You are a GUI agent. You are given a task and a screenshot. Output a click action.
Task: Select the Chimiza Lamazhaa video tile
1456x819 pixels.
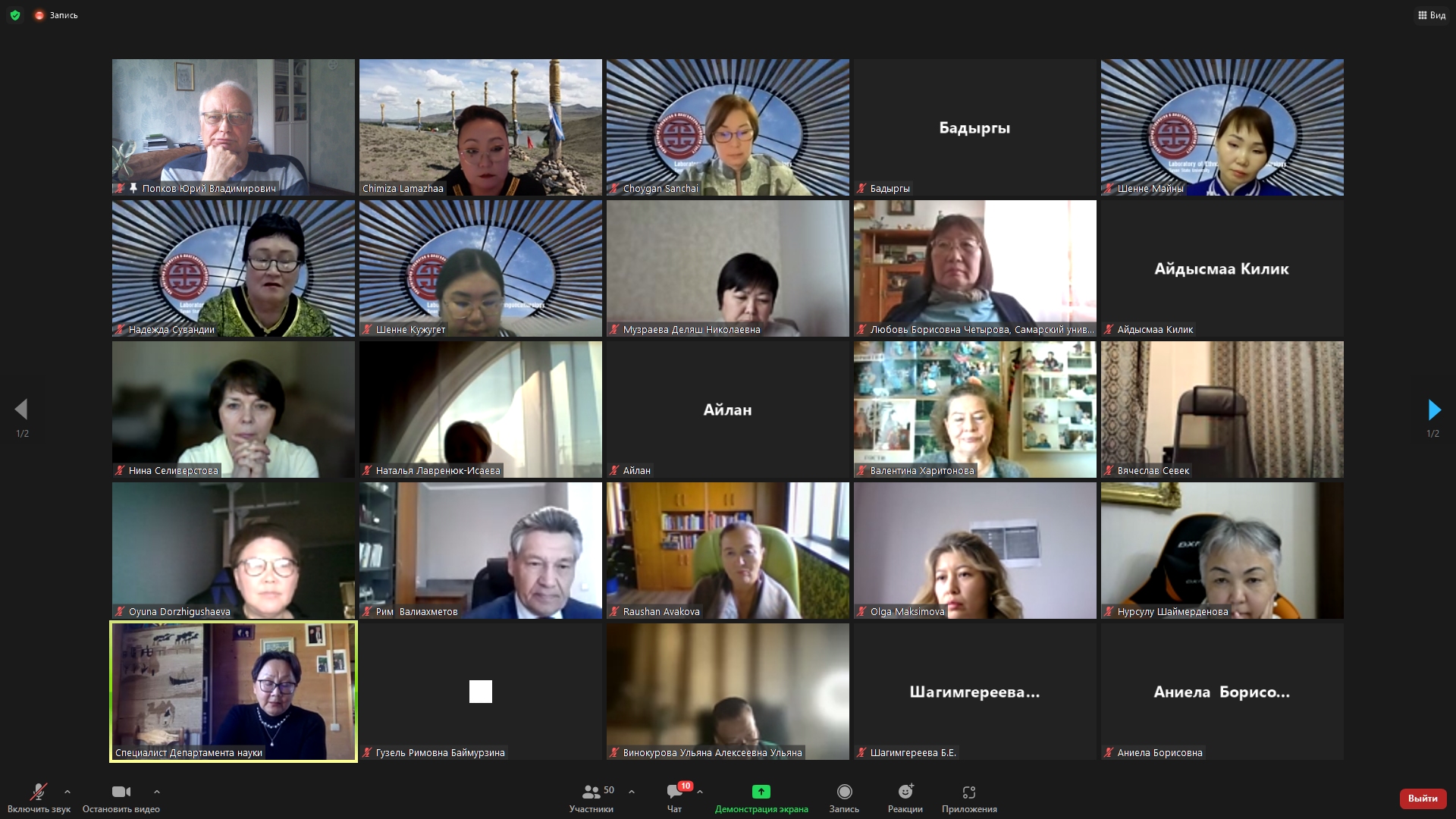click(481, 127)
